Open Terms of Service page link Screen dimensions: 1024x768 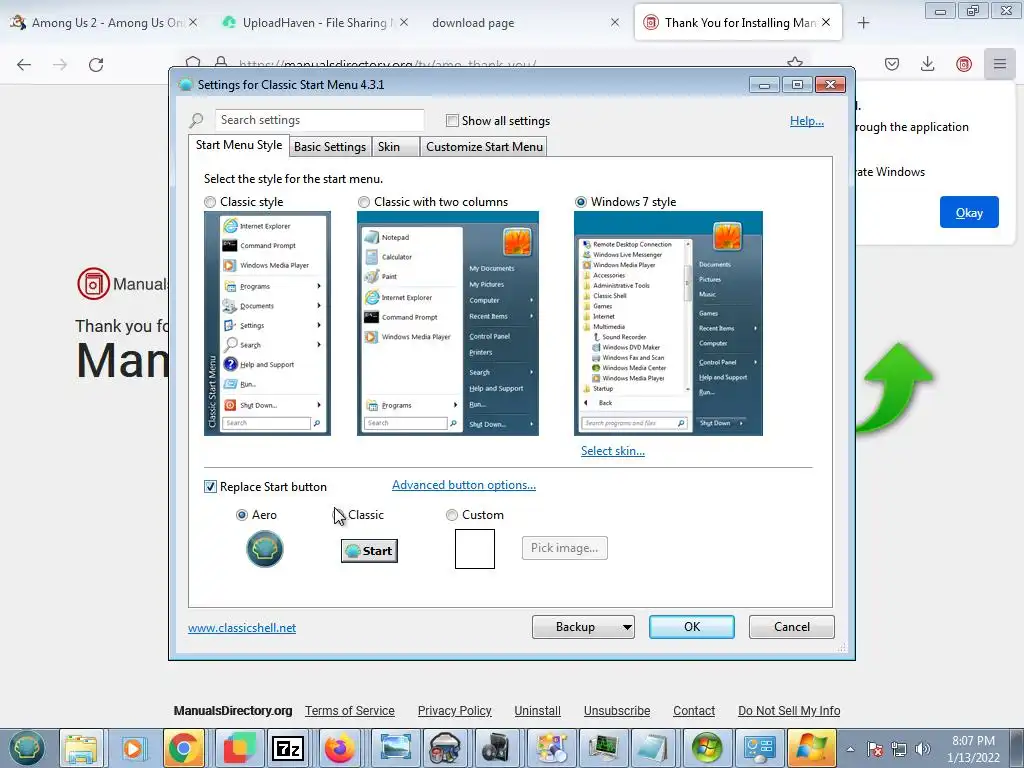349,711
